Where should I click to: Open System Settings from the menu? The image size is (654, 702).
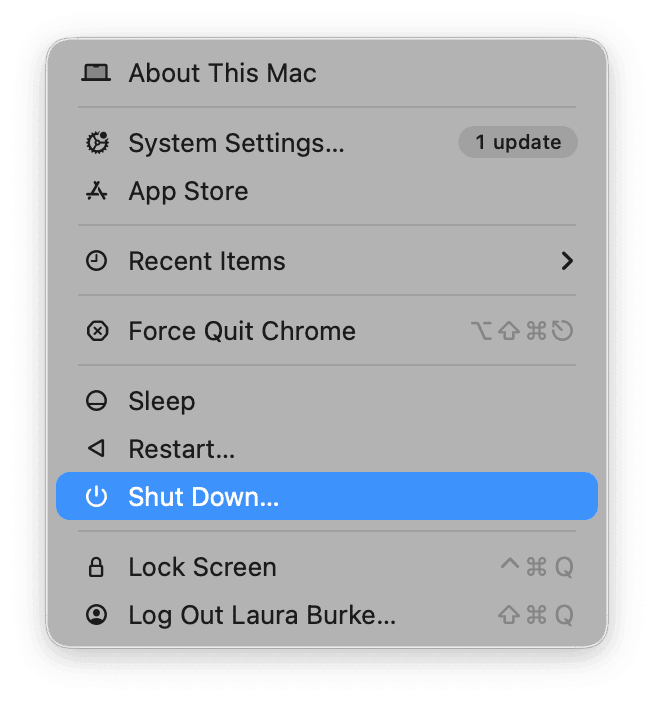click(236, 143)
